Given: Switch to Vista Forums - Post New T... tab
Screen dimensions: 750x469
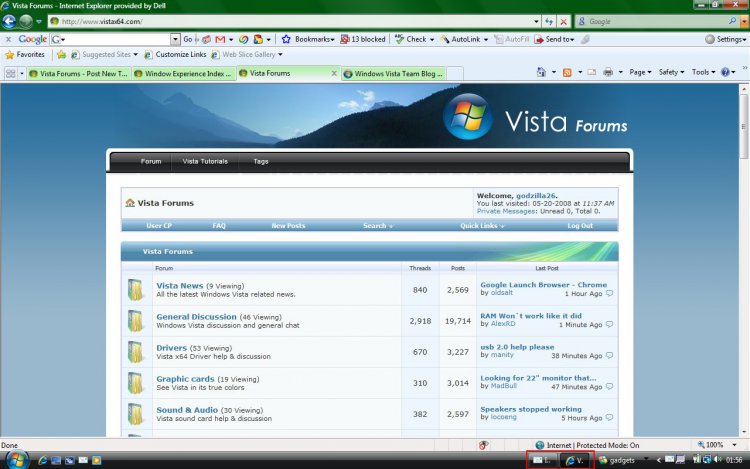Looking at the screenshot, I should 78,74.
